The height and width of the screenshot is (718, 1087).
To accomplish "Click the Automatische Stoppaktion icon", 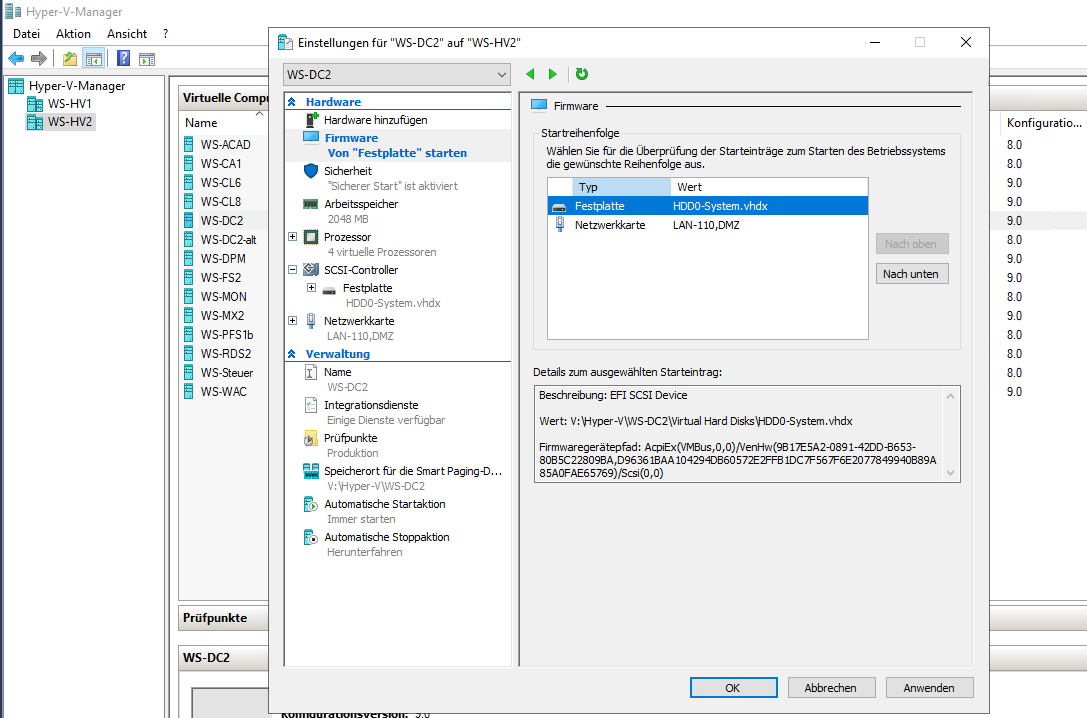I will 311,537.
